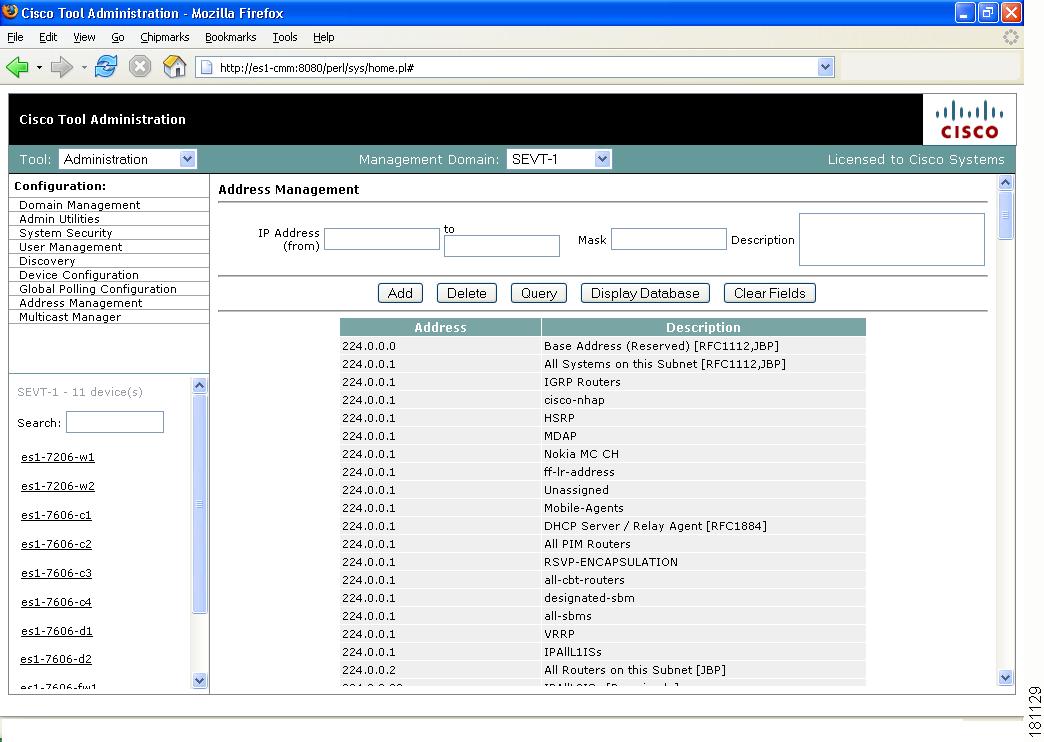Click address cell 224.0.0.2
1044x742 pixels.
click(440, 669)
